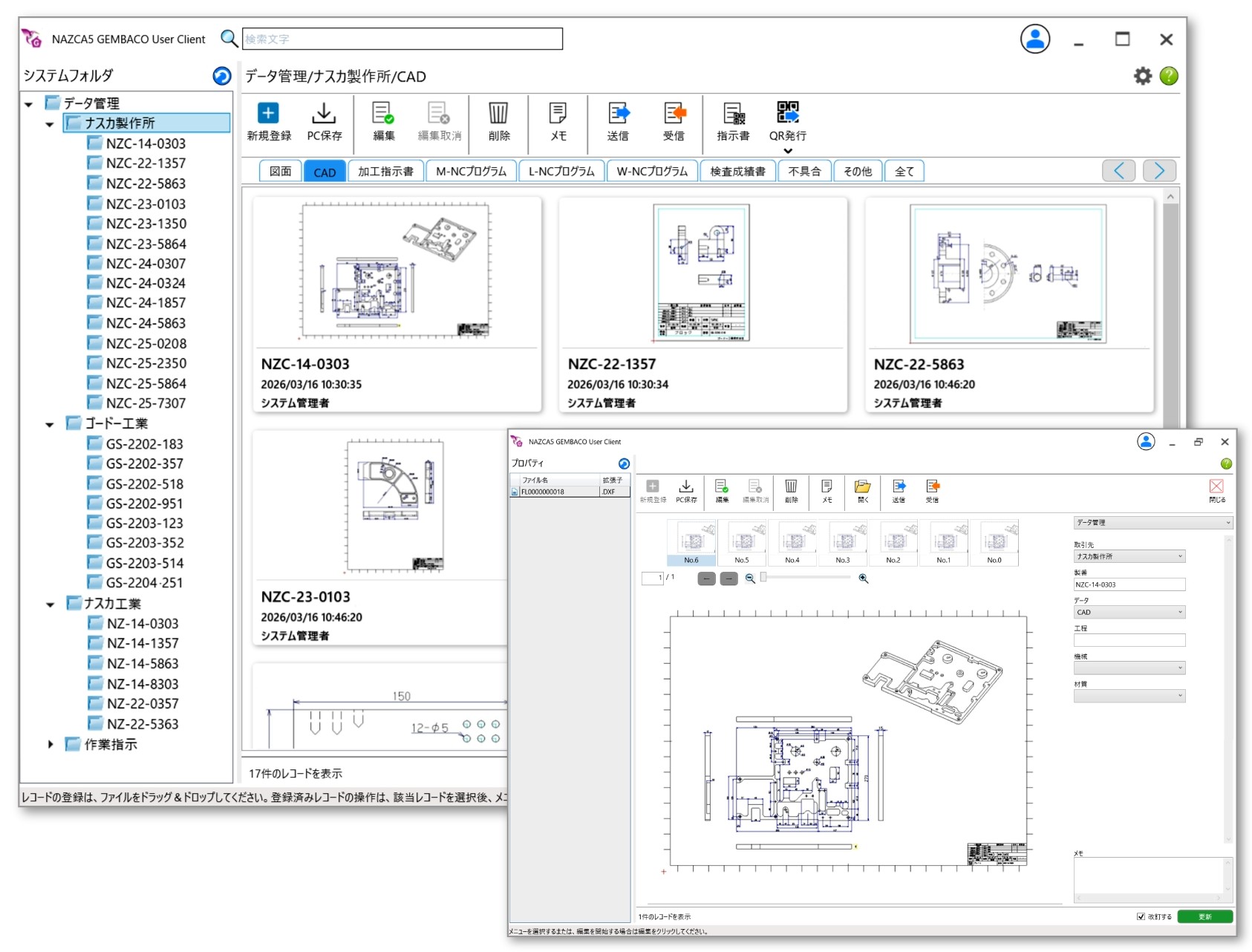The image size is (1252, 952).
Task: Switch to M-NCプログラム tab
Action: point(471,172)
